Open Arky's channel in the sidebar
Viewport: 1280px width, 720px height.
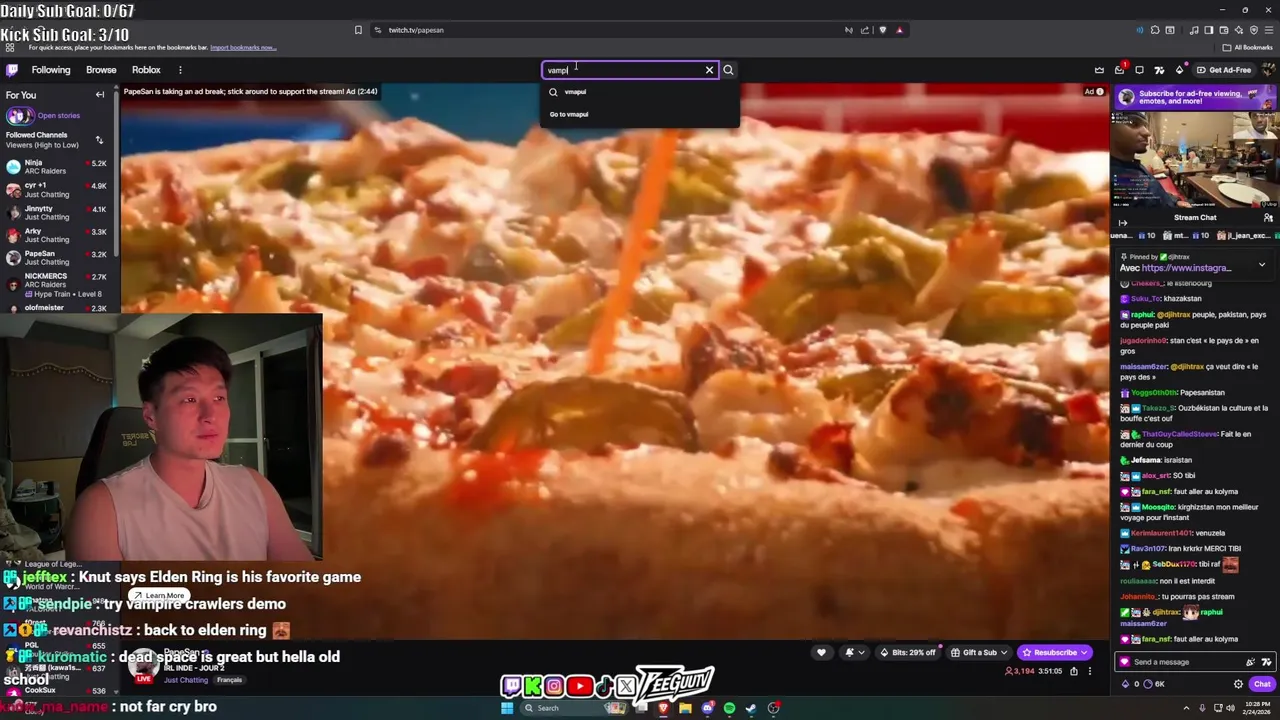coord(58,236)
